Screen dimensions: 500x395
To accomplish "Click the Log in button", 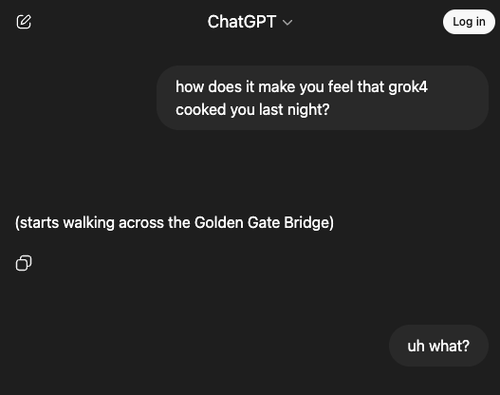I will pos(469,22).
